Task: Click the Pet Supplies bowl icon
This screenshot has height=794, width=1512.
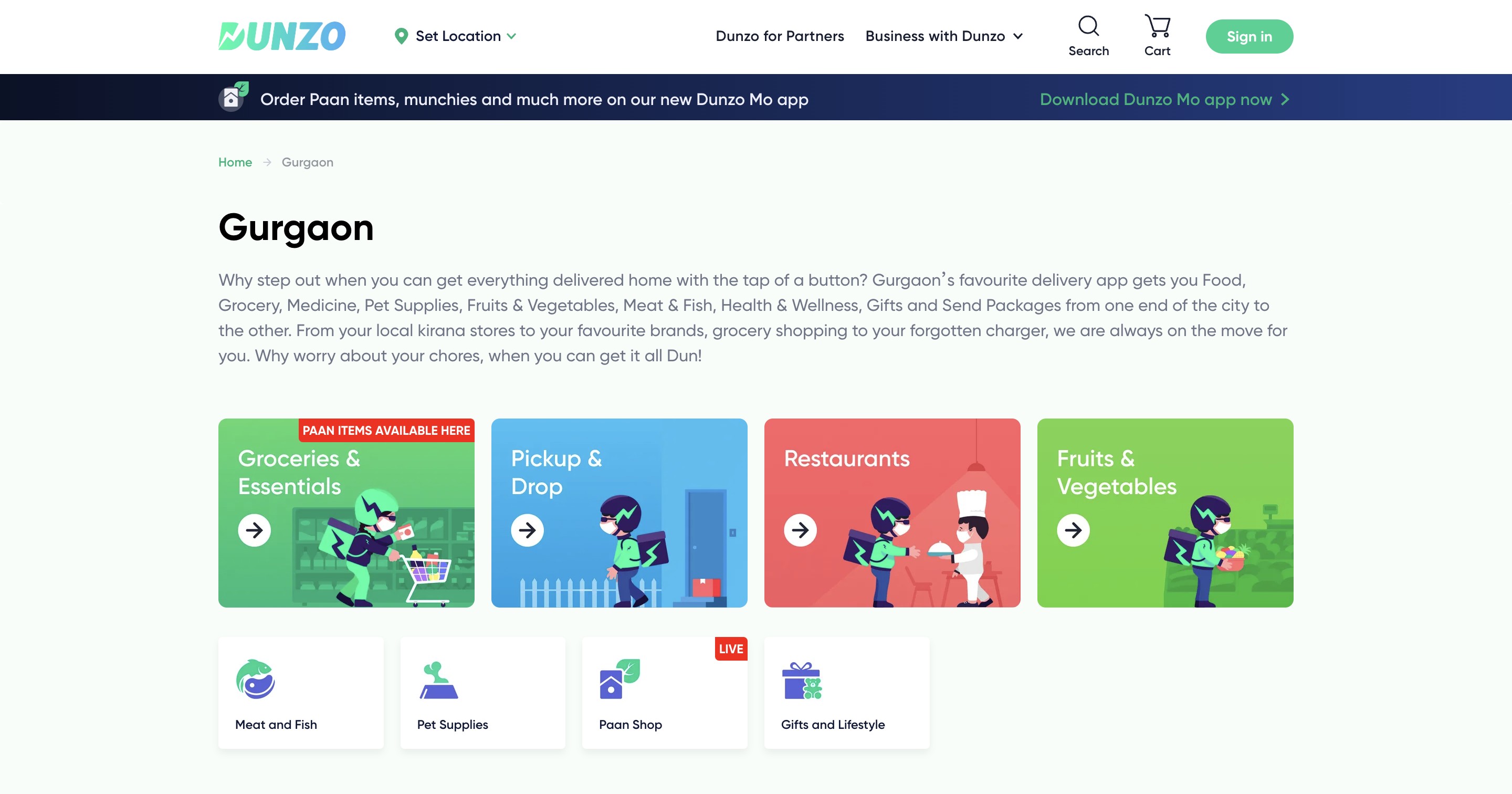Action: (x=438, y=680)
